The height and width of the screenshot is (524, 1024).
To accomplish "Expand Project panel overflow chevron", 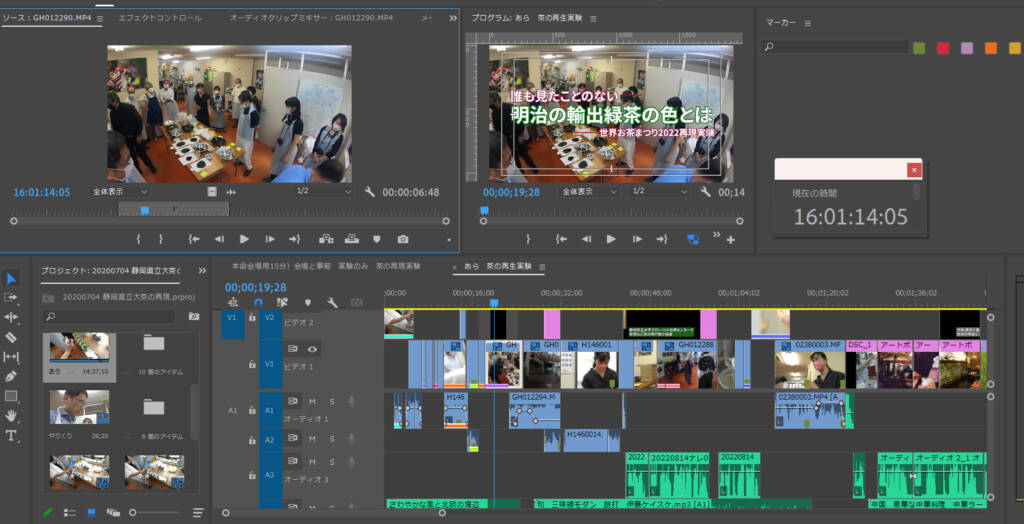I will click(x=202, y=270).
